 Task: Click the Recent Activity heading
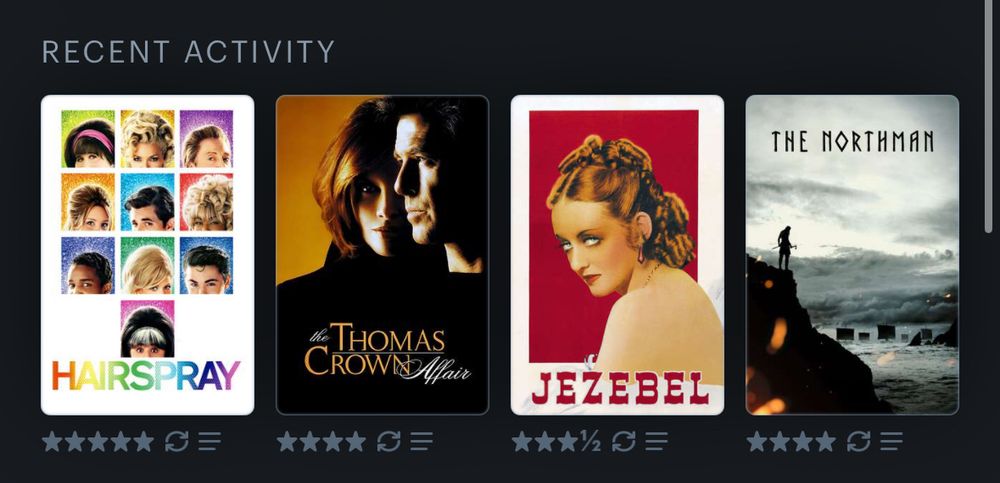(x=188, y=52)
